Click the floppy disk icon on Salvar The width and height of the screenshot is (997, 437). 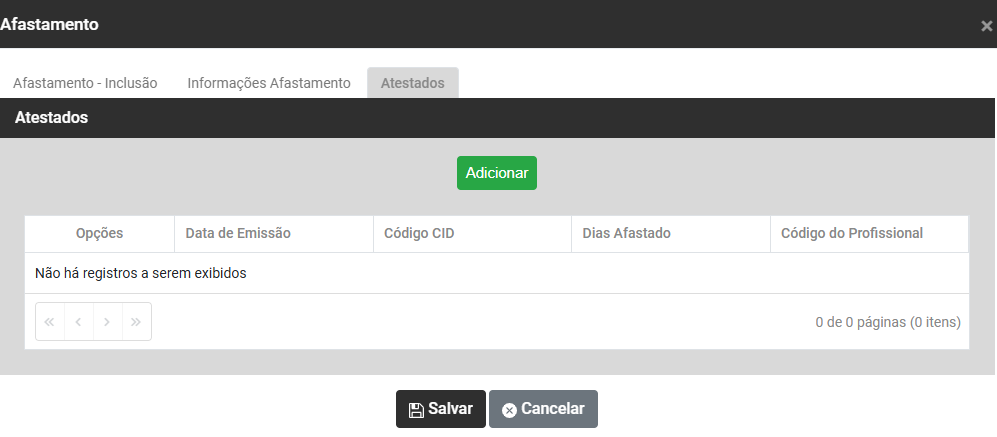(x=416, y=410)
